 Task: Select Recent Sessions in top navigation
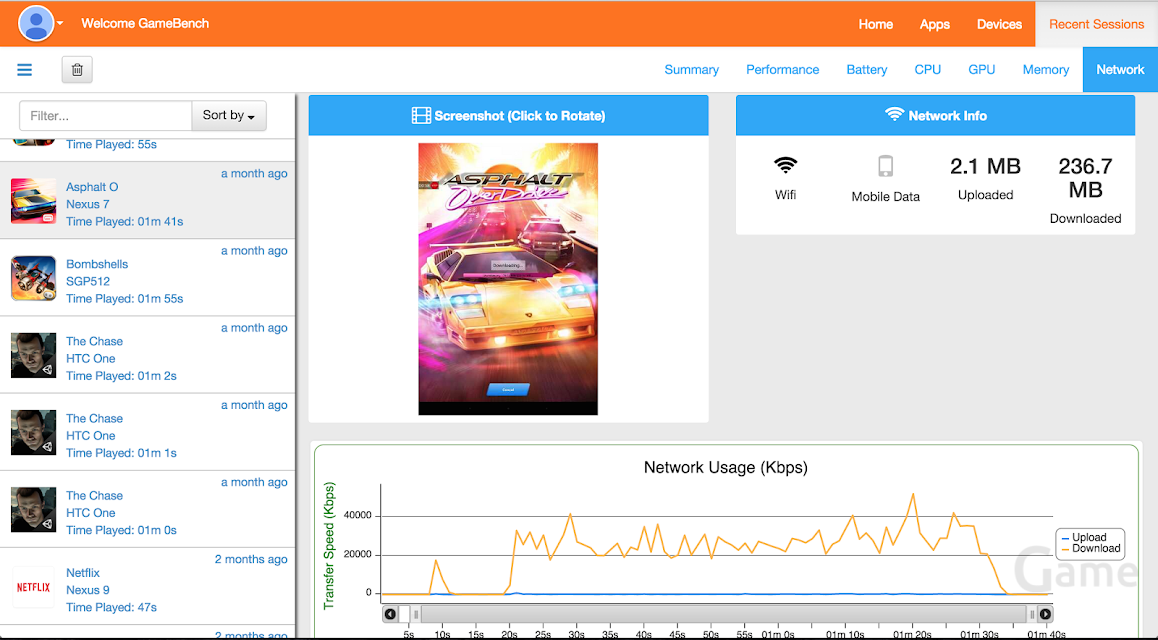click(x=1096, y=24)
